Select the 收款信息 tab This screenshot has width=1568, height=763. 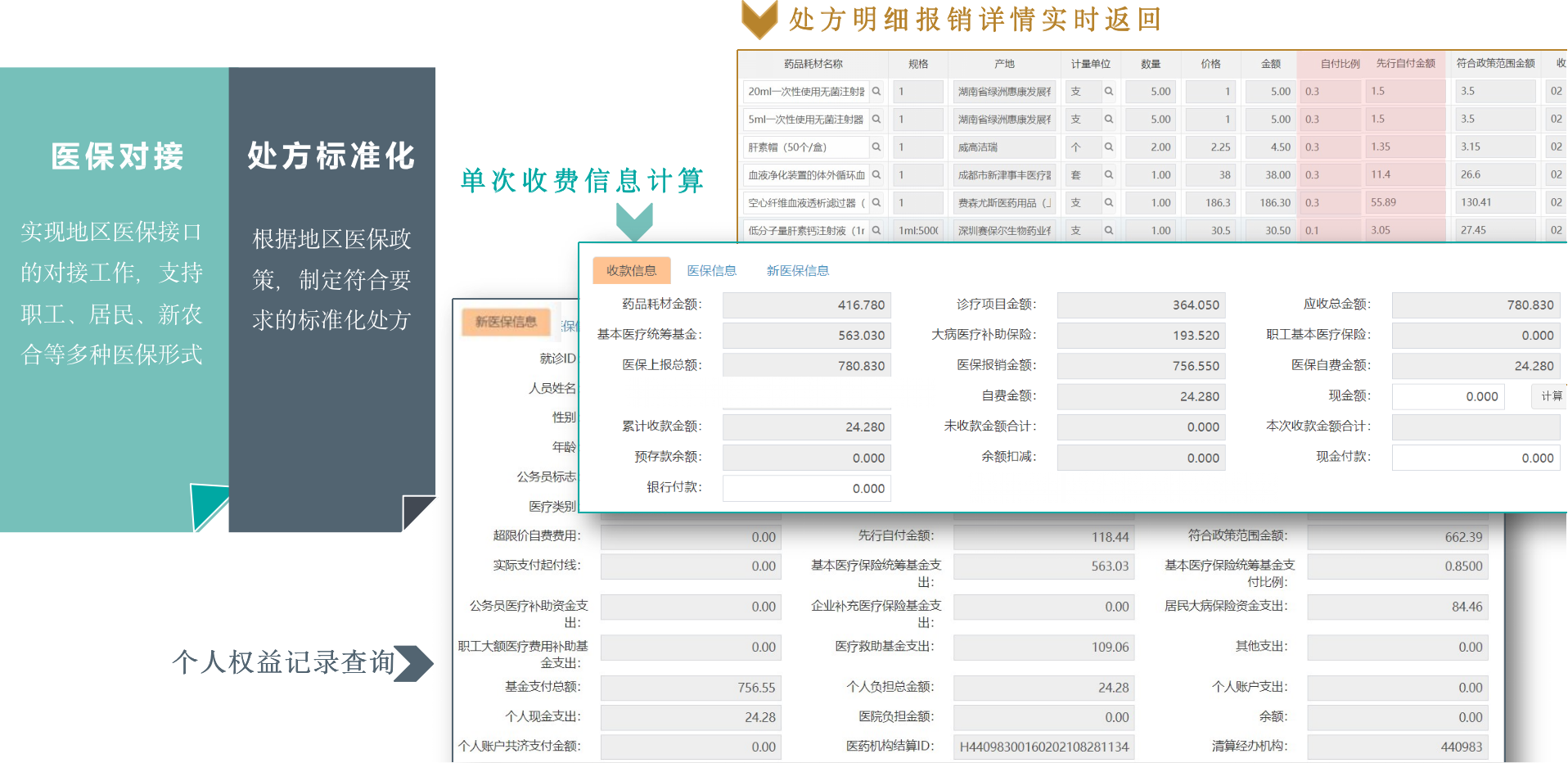click(x=631, y=271)
